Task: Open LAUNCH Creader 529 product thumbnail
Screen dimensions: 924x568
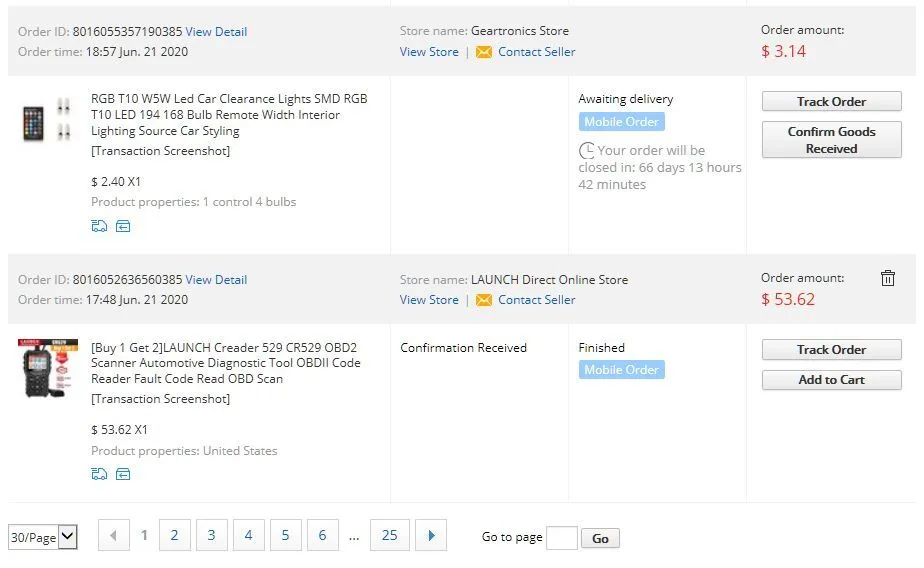Action: [47, 369]
